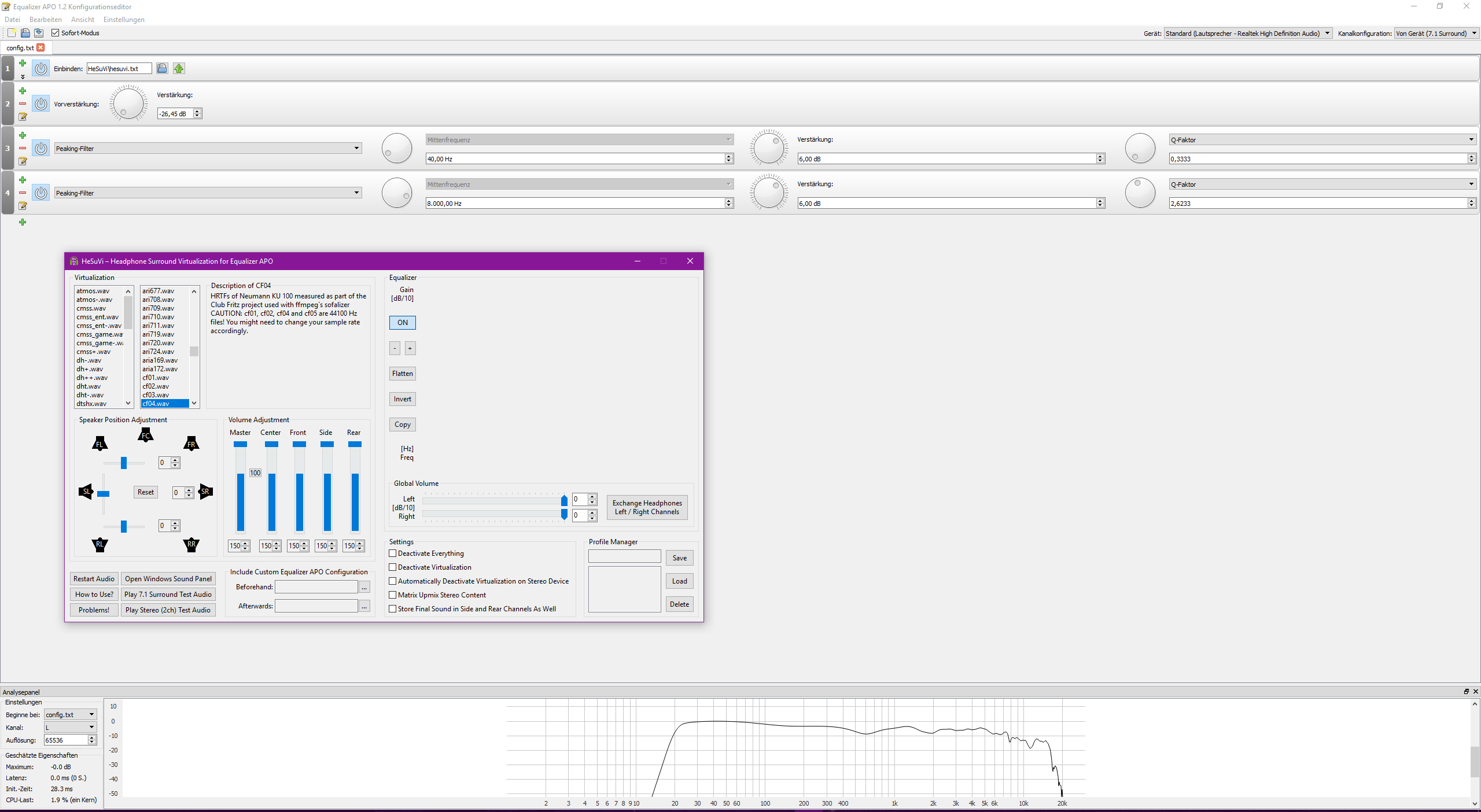This screenshot has width=1481, height=812.
Task: Click the save disk icon in toolbar
Action: coord(39,33)
